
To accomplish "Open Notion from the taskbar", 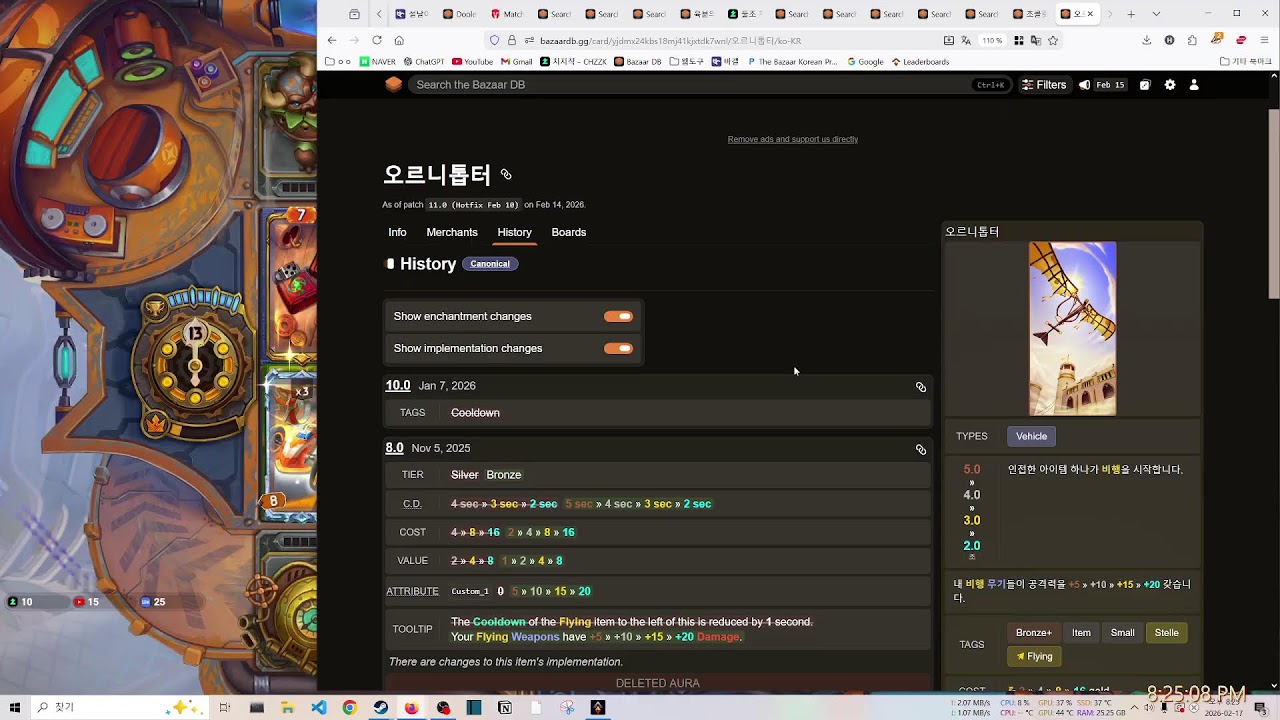I will pos(505,707).
